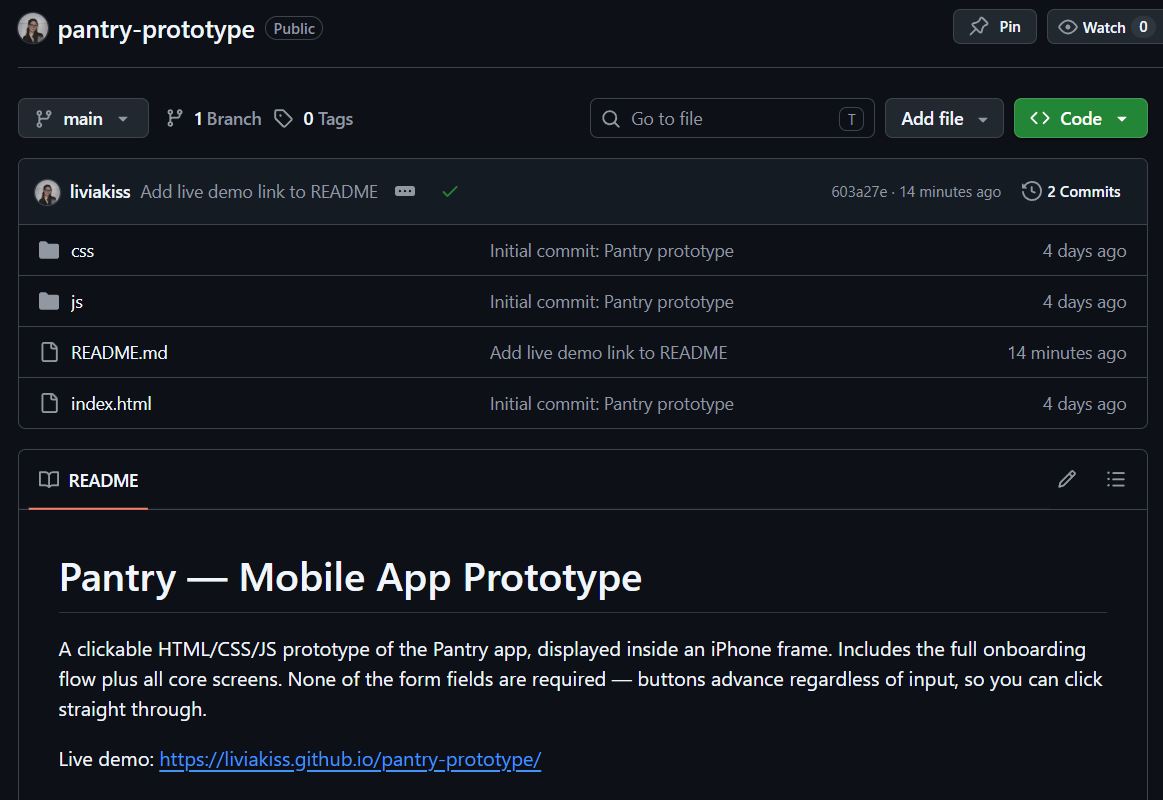Click the README.md file icon
Image resolution: width=1163 pixels, height=800 pixels.
(50, 352)
